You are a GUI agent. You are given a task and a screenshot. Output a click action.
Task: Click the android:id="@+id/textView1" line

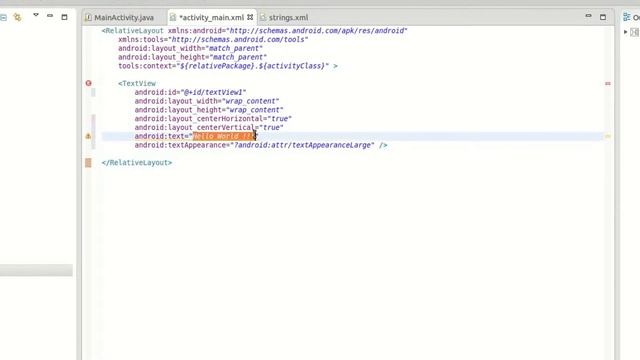191,92
